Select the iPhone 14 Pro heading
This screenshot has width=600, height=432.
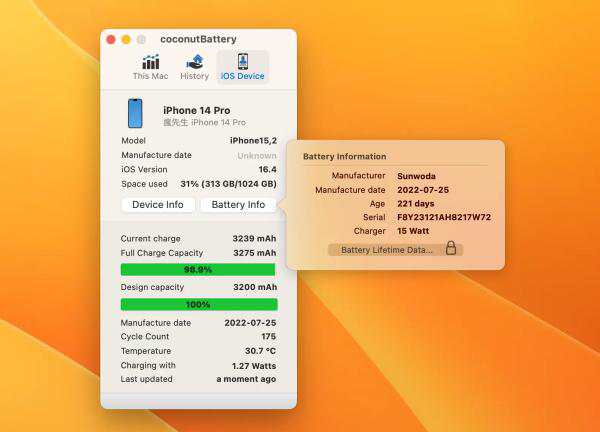pos(197,110)
